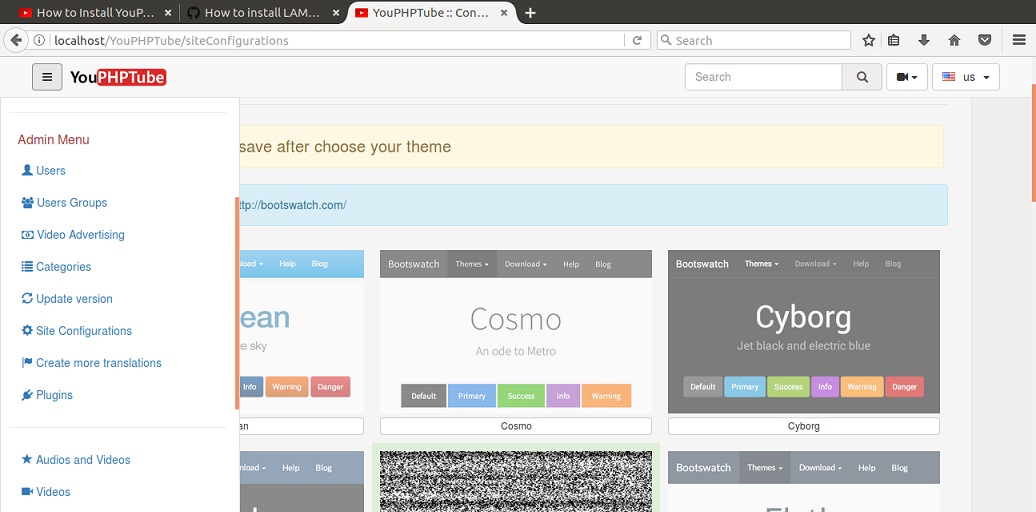This screenshot has height=512, width=1036.
Task: Open the US language flag dropdown
Action: point(965,77)
